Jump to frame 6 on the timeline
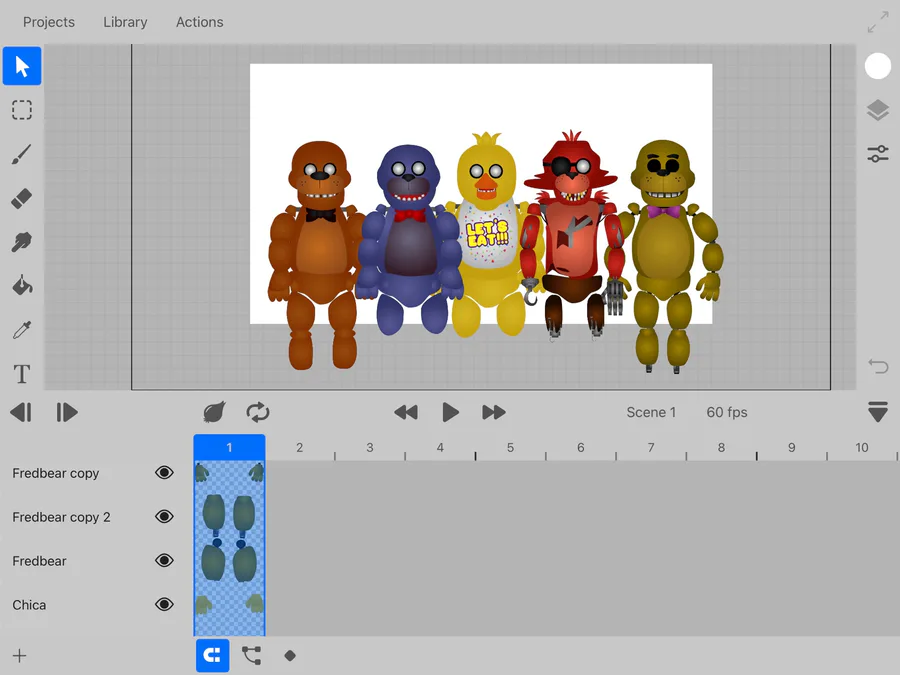 [x=581, y=448]
